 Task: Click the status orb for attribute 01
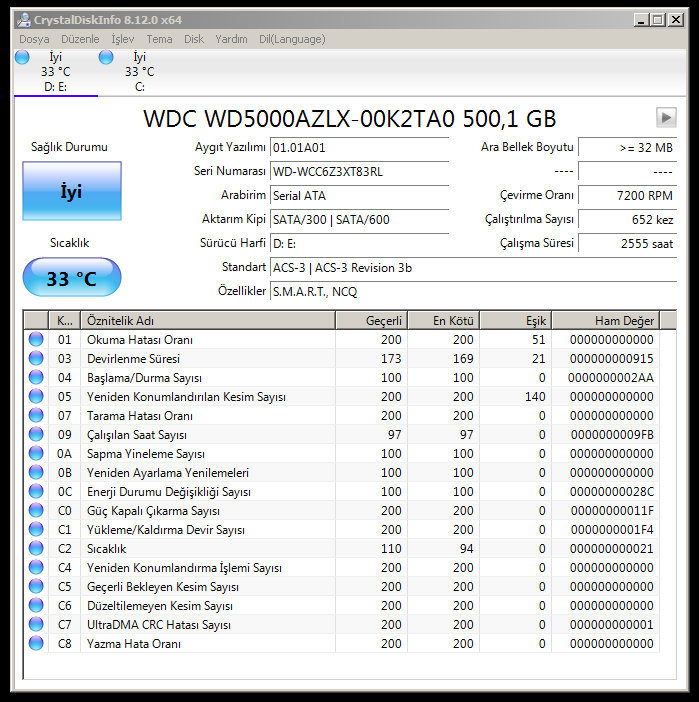tap(36, 339)
